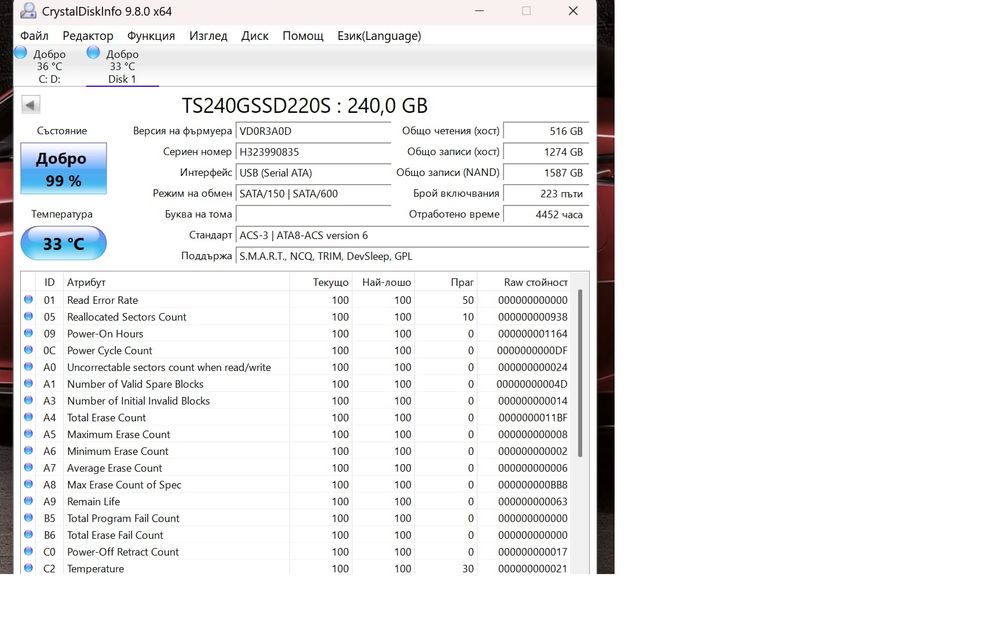The width and height of the screenshot is (1000, 625).
Task: Click status dot for Total Erase Fail Count
Action: (29, 534)
